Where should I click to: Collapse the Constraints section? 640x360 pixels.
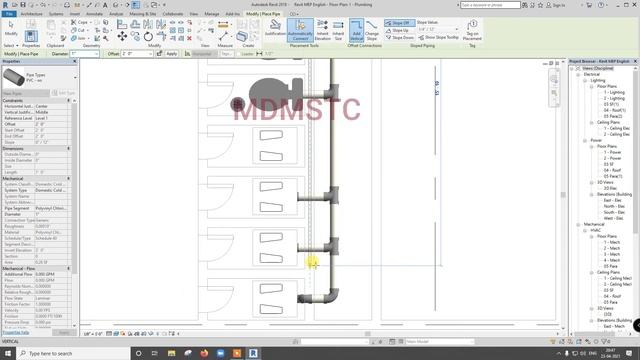point(69,100)
